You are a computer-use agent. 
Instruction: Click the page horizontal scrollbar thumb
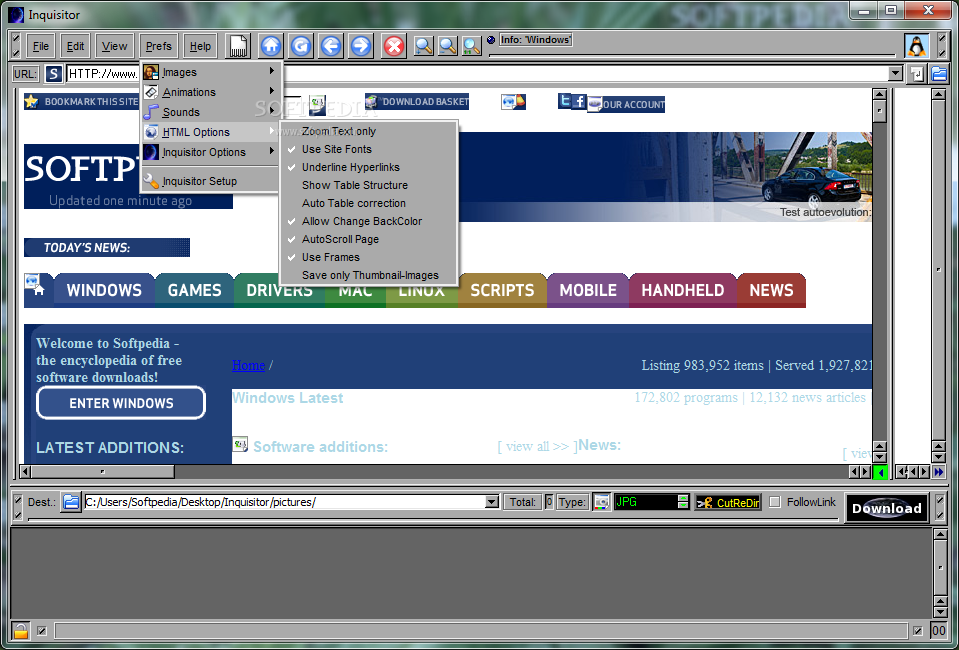(x=103, y=472)
